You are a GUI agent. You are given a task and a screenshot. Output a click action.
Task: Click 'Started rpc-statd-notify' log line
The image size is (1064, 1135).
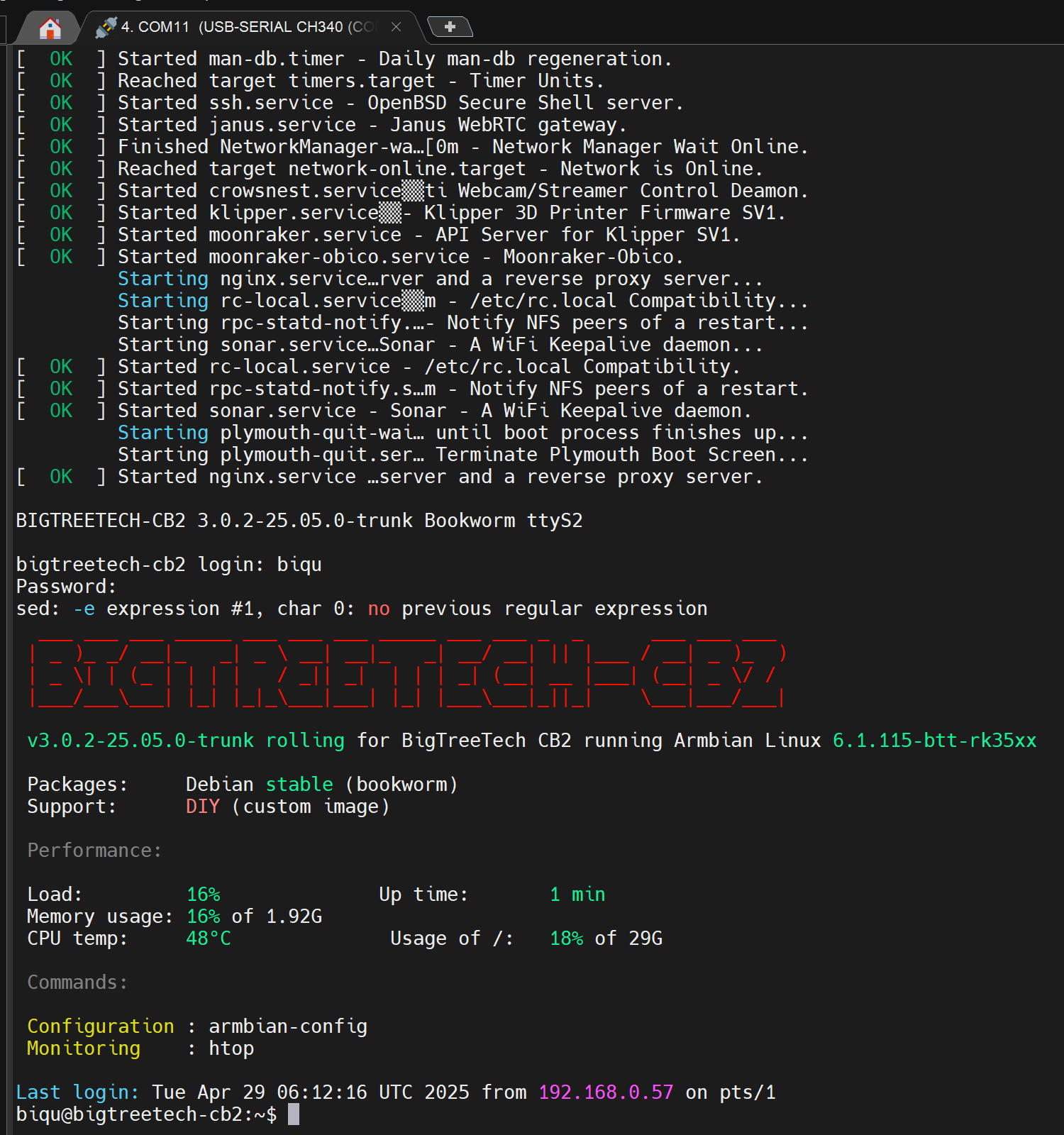coord(413,389)
